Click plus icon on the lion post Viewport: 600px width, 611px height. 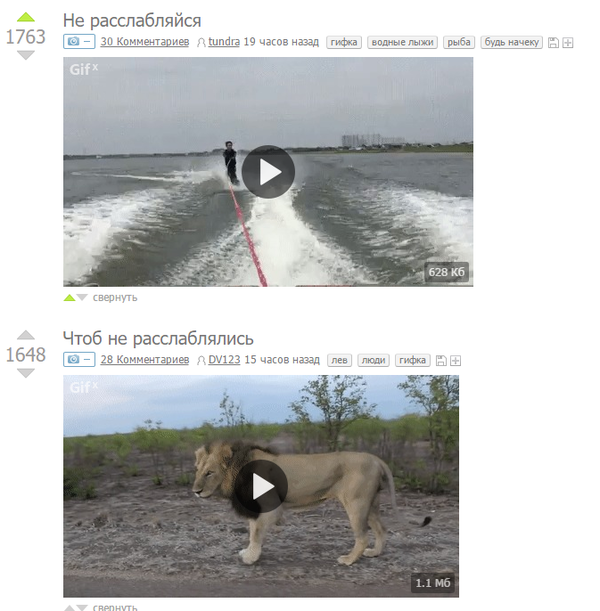coord(455,360)
